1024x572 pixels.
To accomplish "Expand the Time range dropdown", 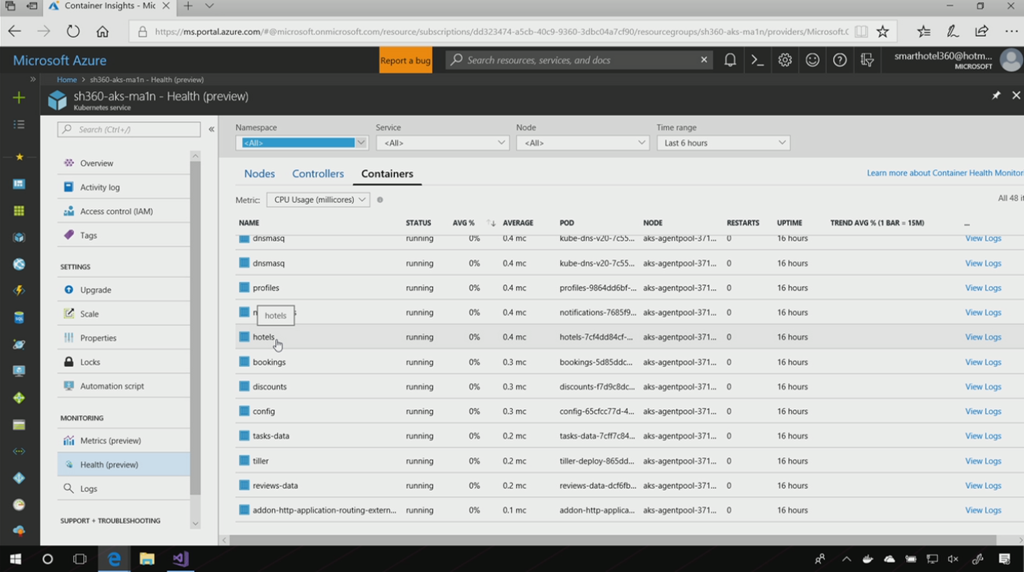I will 722,143.
